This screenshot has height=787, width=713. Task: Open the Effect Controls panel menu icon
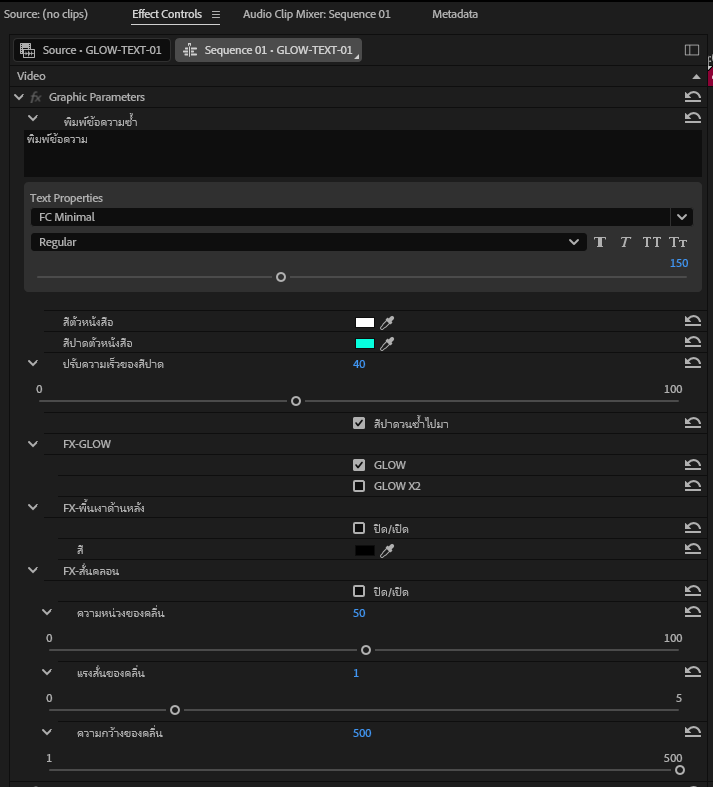215,15
